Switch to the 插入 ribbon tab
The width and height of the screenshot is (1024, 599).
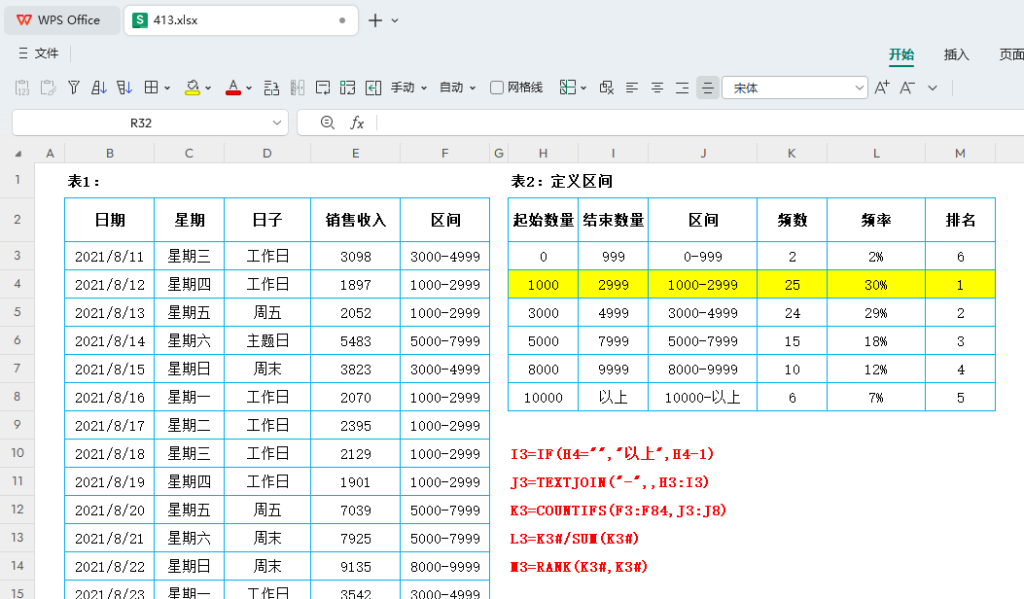click(x=956, y=55)
